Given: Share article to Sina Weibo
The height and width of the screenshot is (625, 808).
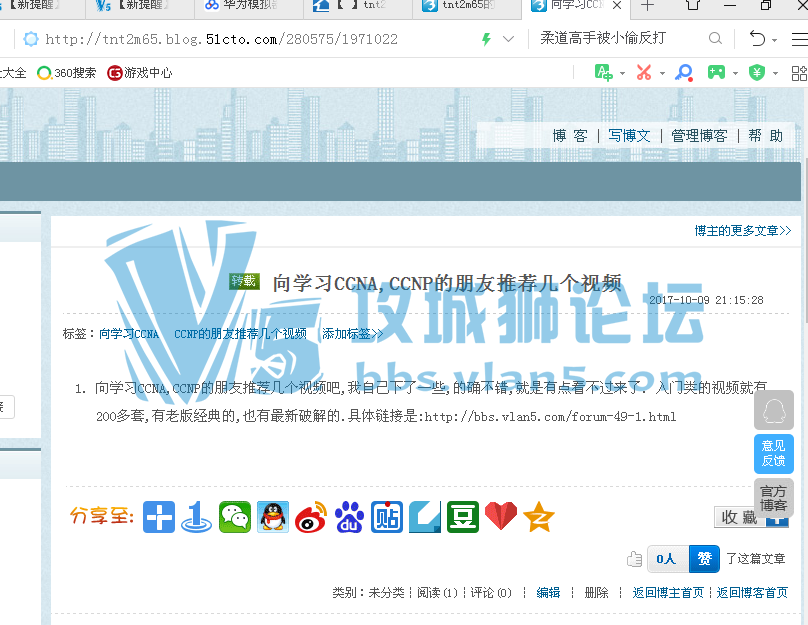Looking at the screenshot, I should 311,517.
